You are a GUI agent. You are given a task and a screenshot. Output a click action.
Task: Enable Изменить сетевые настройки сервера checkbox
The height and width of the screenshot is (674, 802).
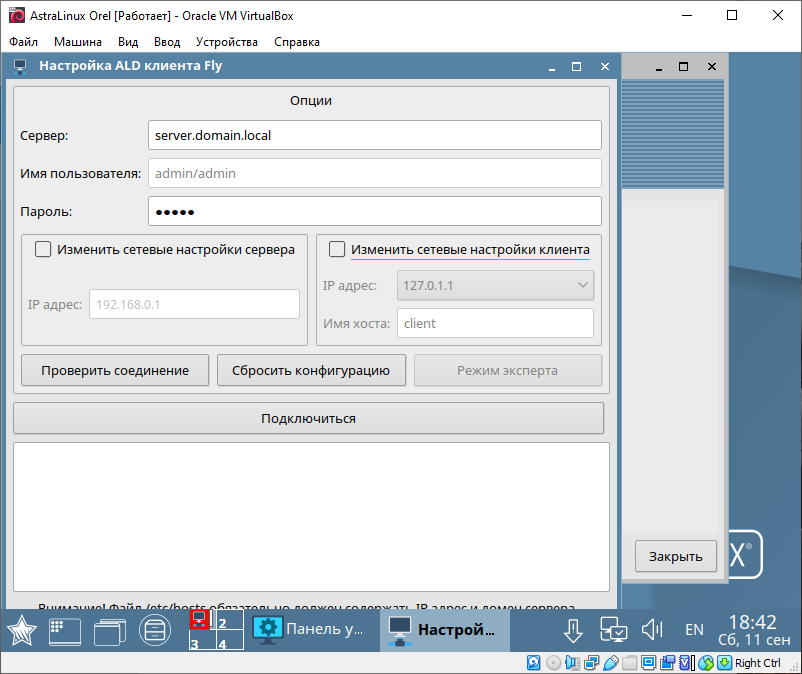(x=43, y=250)
